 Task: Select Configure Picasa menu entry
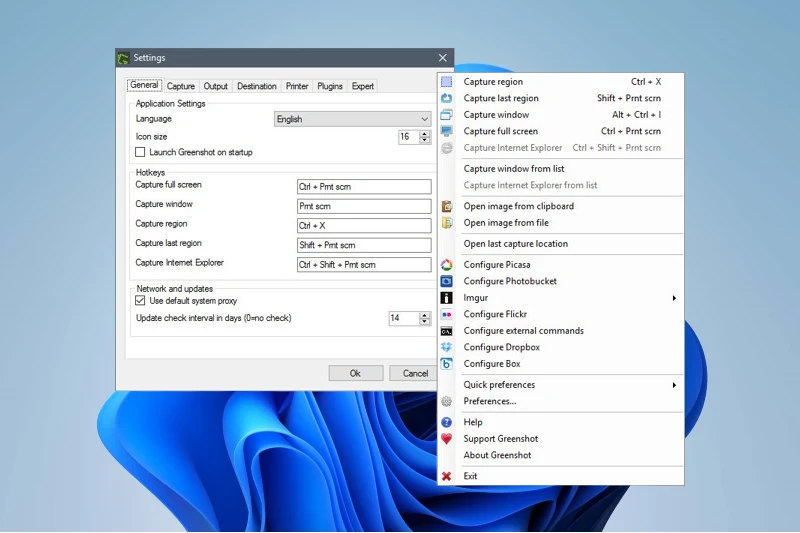(x=560, y=265)
